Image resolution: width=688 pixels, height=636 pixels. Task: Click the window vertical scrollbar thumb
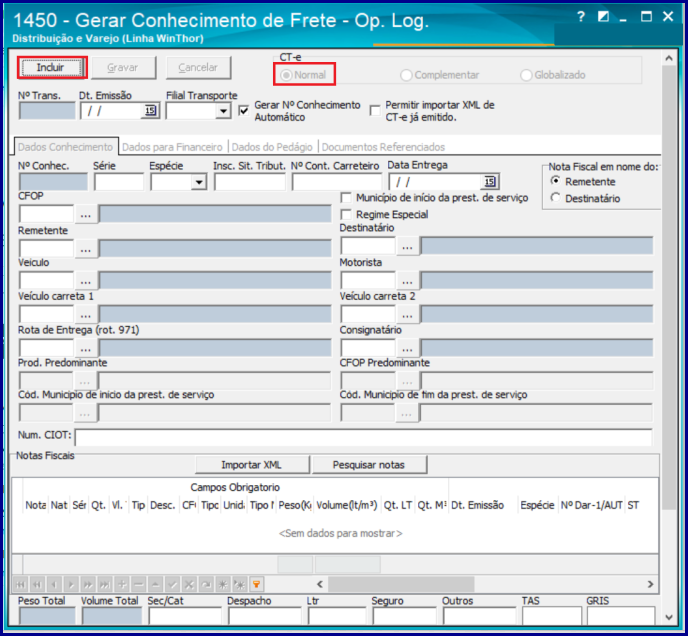click(669, 287)
